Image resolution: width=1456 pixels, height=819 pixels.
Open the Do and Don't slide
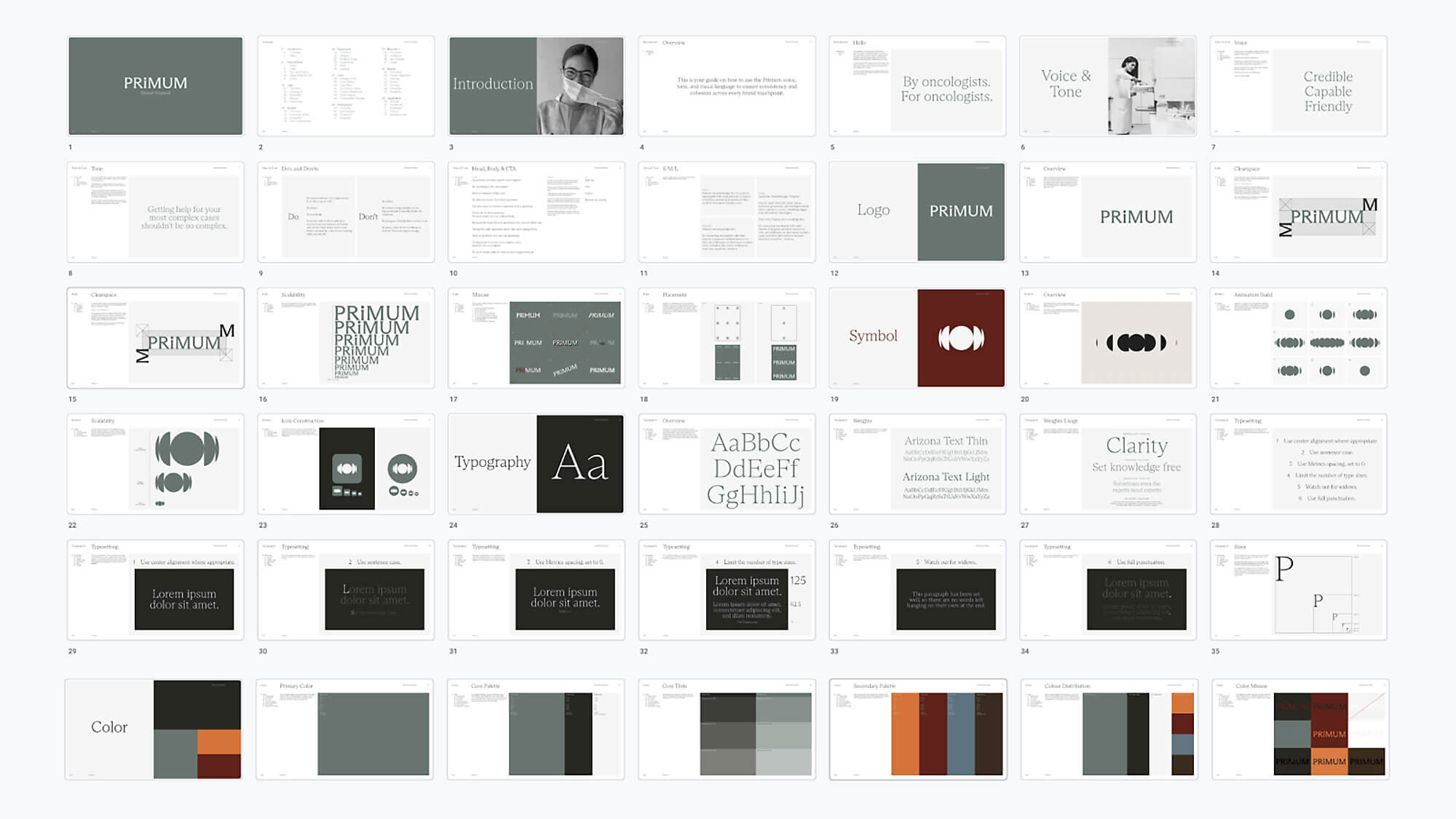[346, 212]
